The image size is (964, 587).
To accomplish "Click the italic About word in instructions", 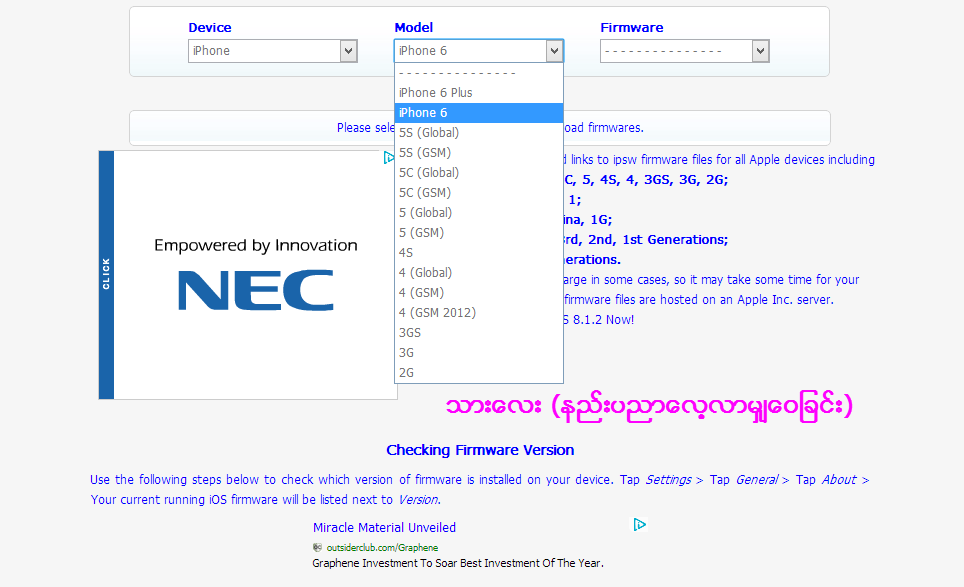I will pyautogui.click(x=839, y=480).
